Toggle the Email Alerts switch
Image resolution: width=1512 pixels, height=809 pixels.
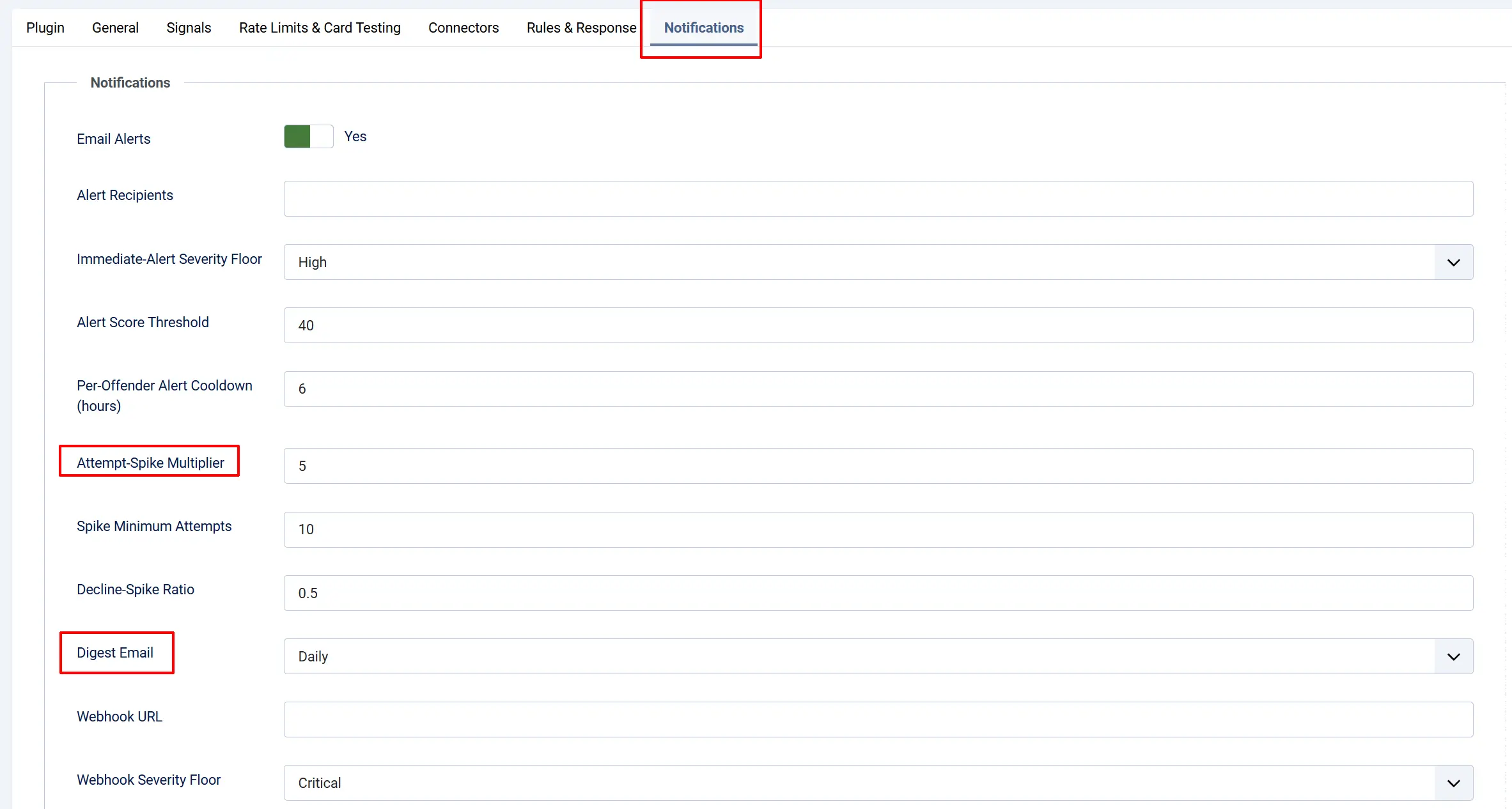[x=309, y=136]
